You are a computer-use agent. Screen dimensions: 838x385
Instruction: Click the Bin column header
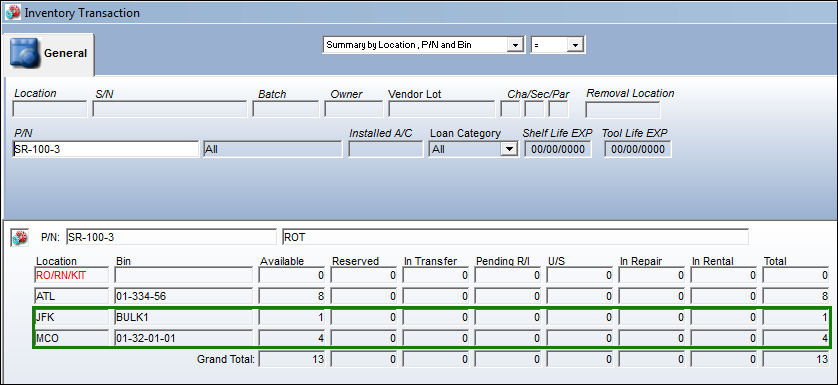point(123,261)
